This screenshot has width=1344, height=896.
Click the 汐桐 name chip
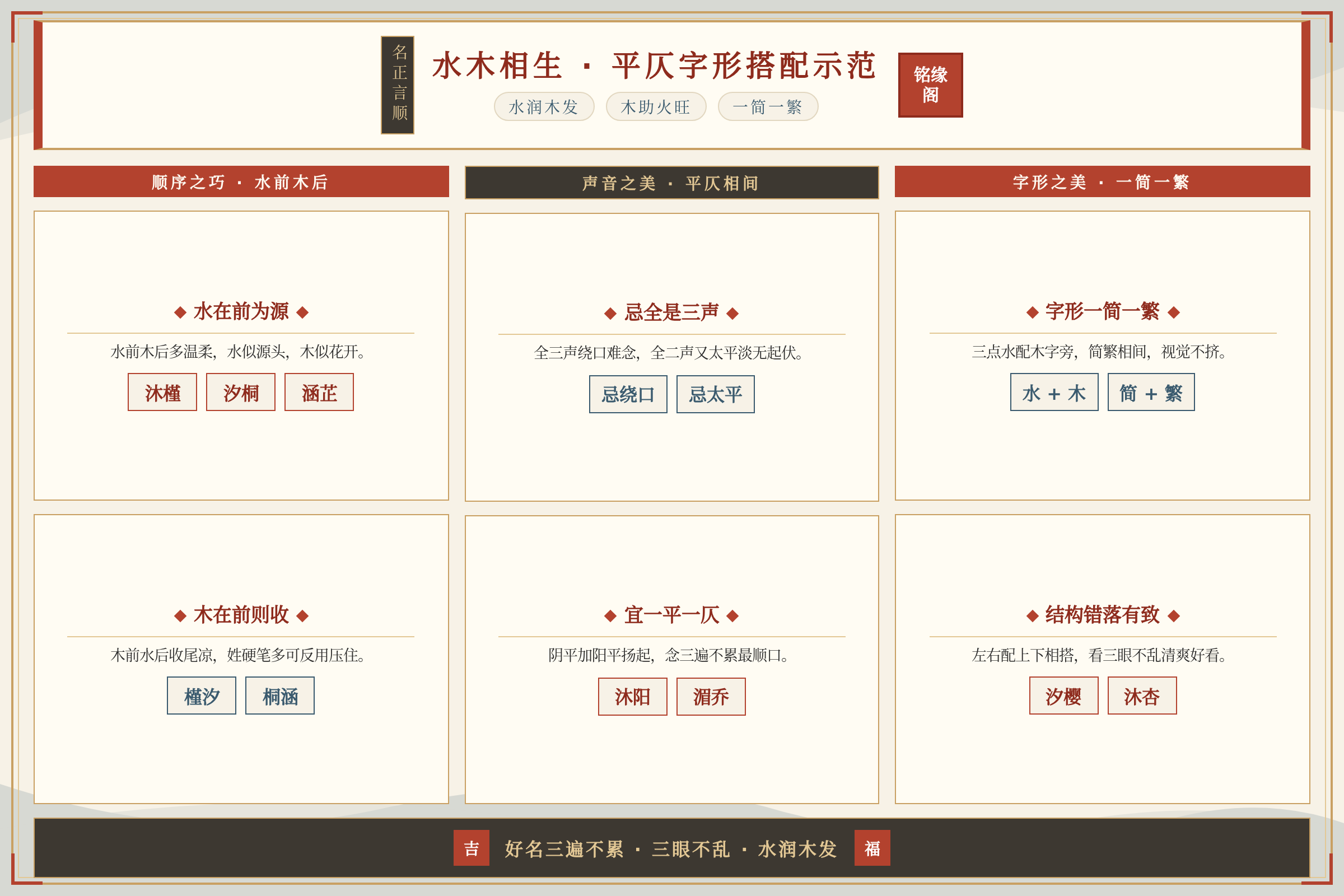[x=241, y=392]
